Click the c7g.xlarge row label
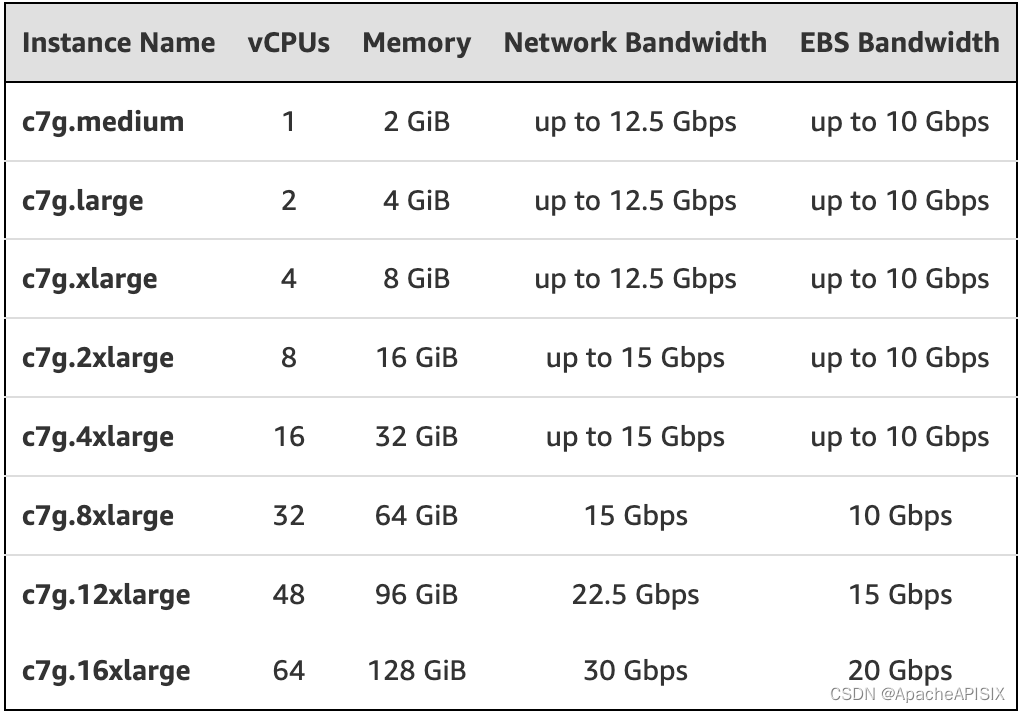The image size is (1020, 712). (x=90, y=279)
